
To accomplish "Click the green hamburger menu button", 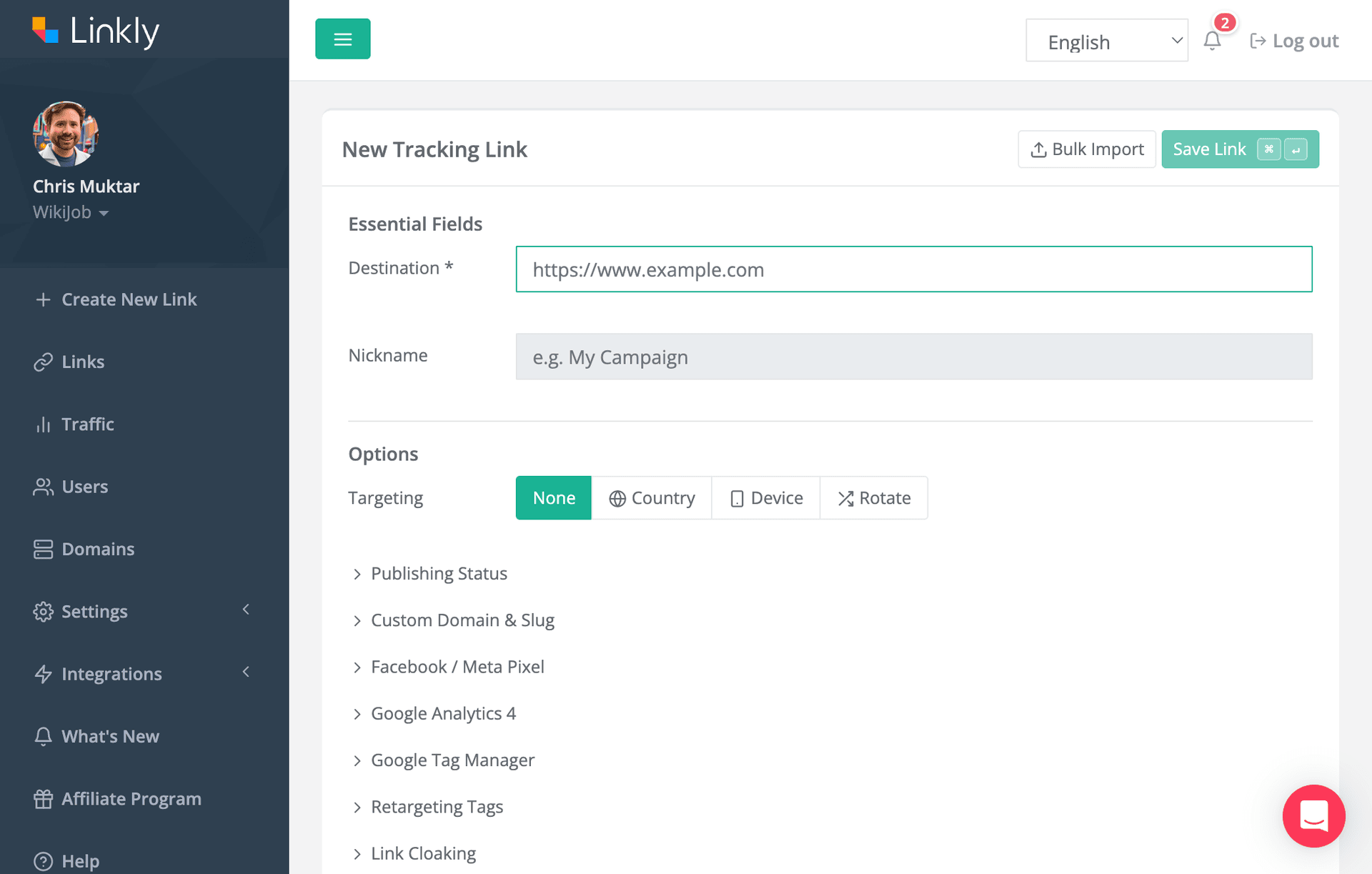I will point(342,39).
